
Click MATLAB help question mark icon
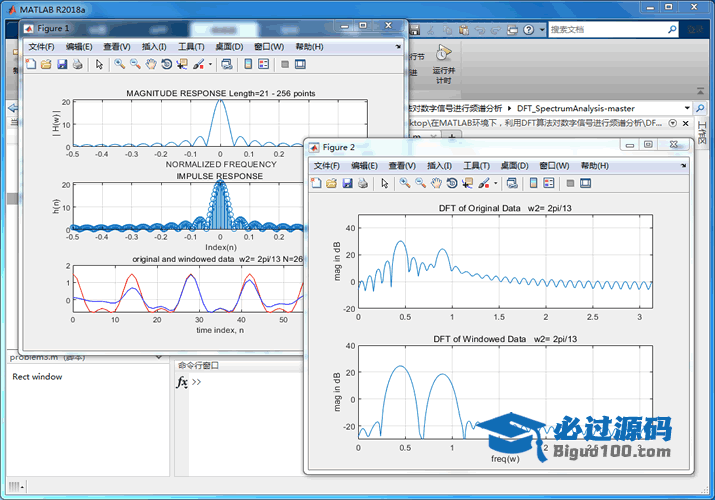528,30
